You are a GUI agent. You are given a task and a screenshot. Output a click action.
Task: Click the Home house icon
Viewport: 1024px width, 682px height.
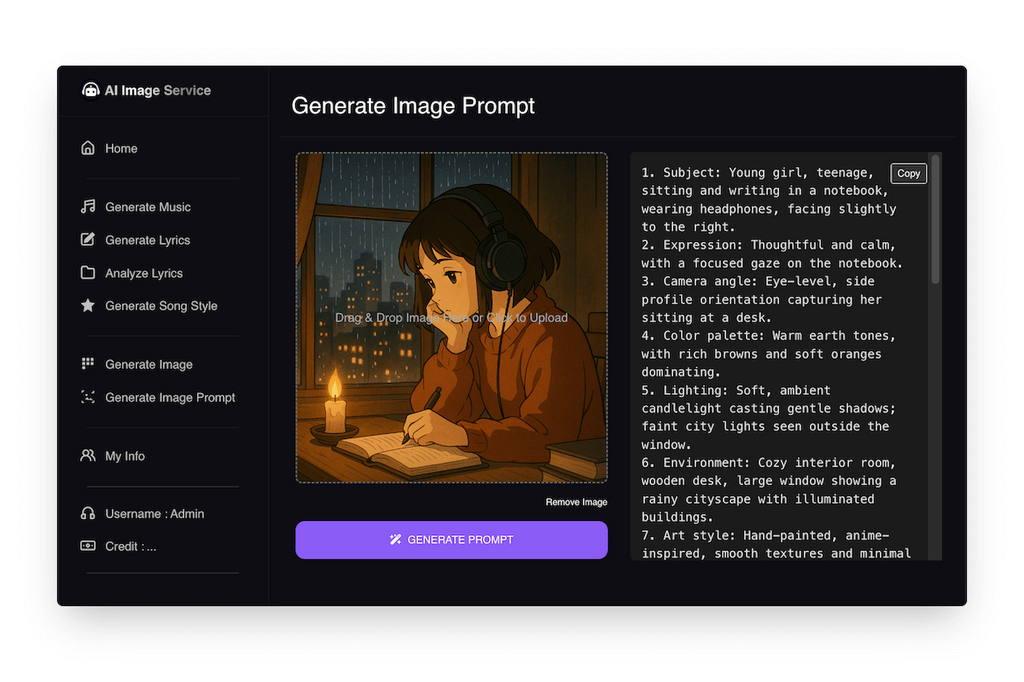(88, 148)
